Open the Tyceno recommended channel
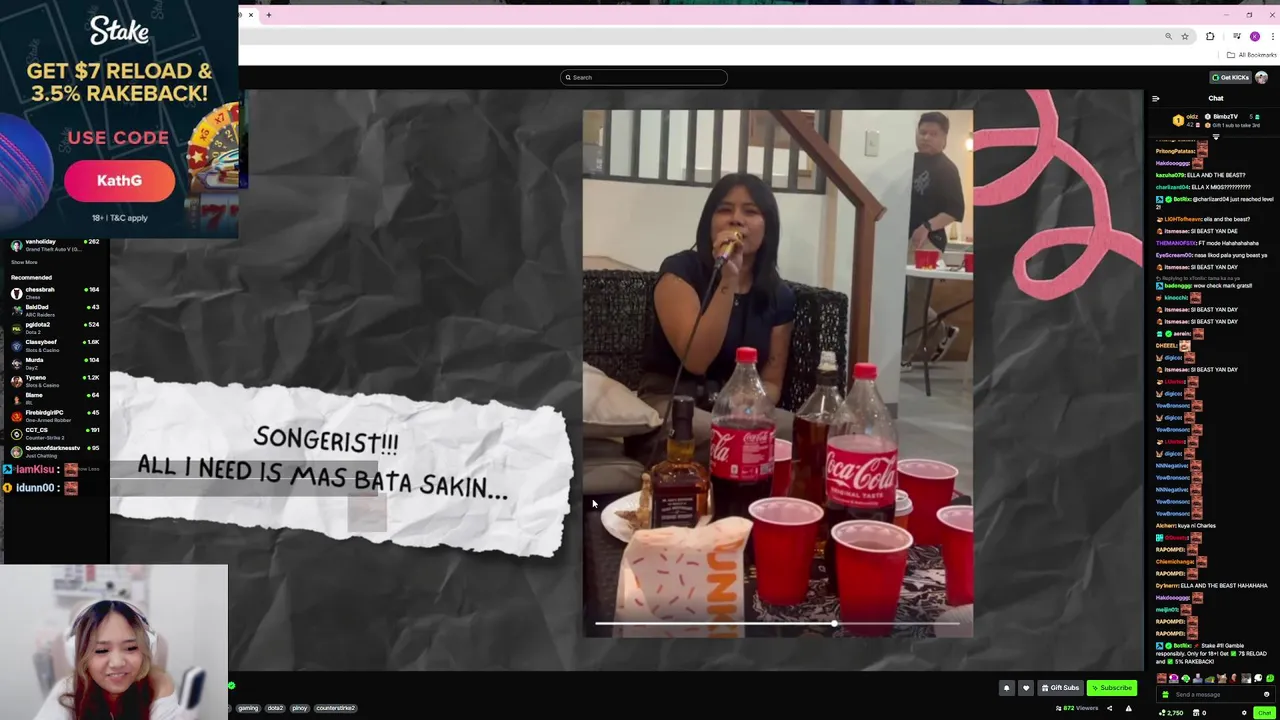Viewport: 1280px width, 720px height. point(56,380)
